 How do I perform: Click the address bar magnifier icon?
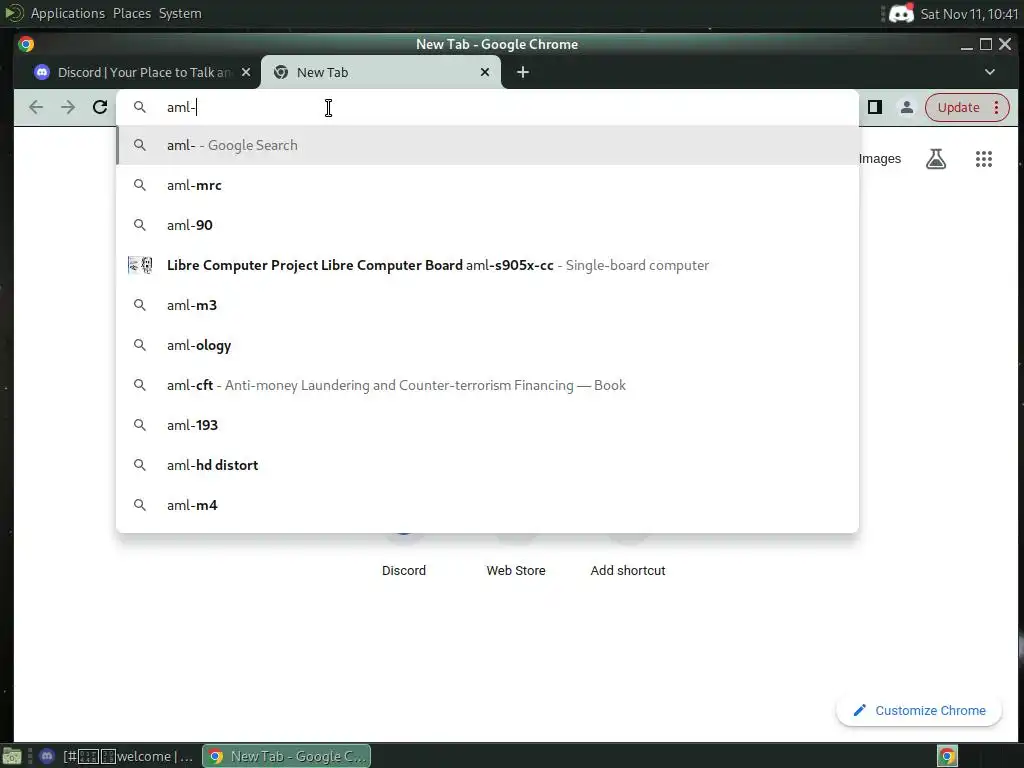point(140,106)
